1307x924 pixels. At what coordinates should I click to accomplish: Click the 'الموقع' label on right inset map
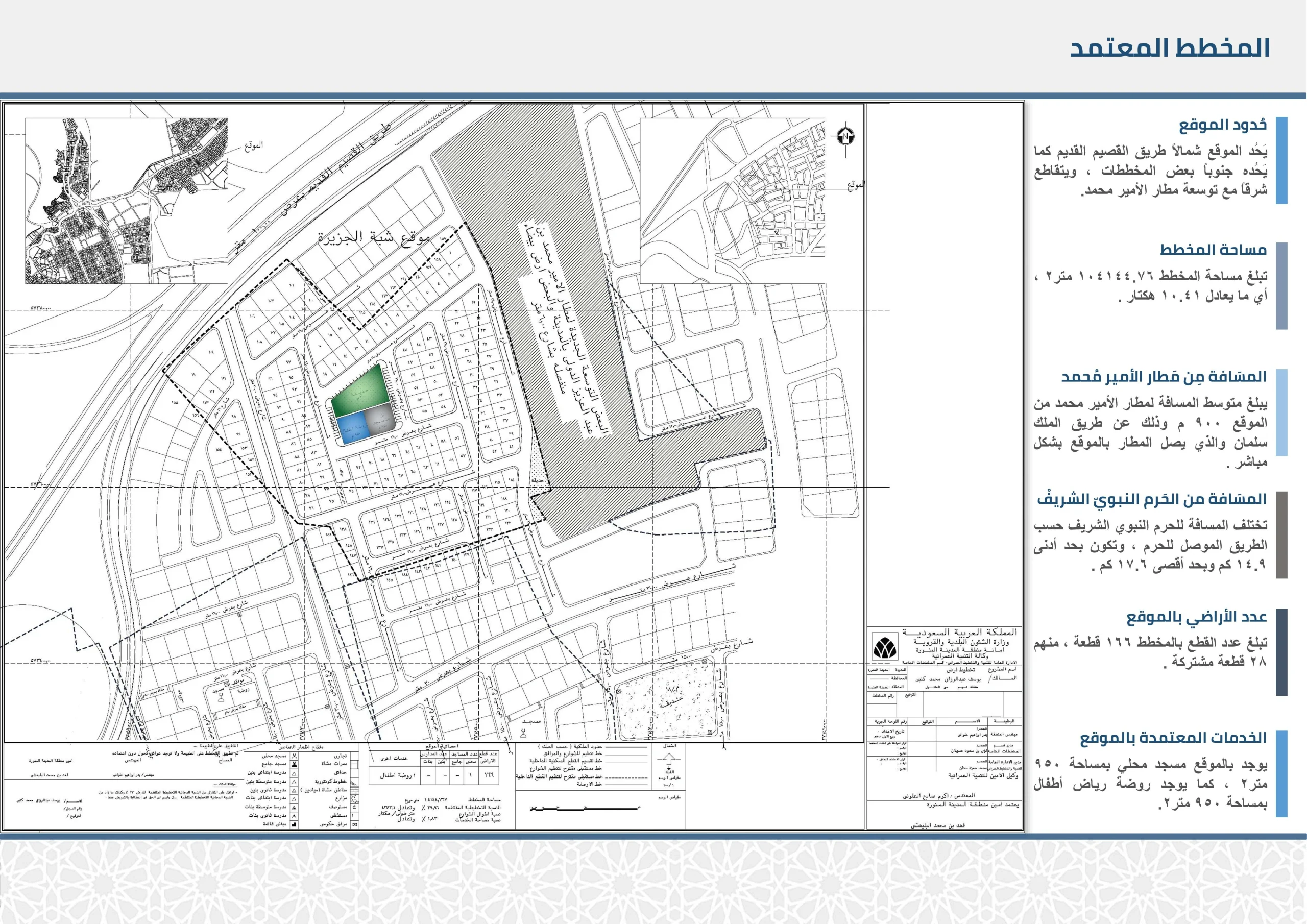point(856,185)
